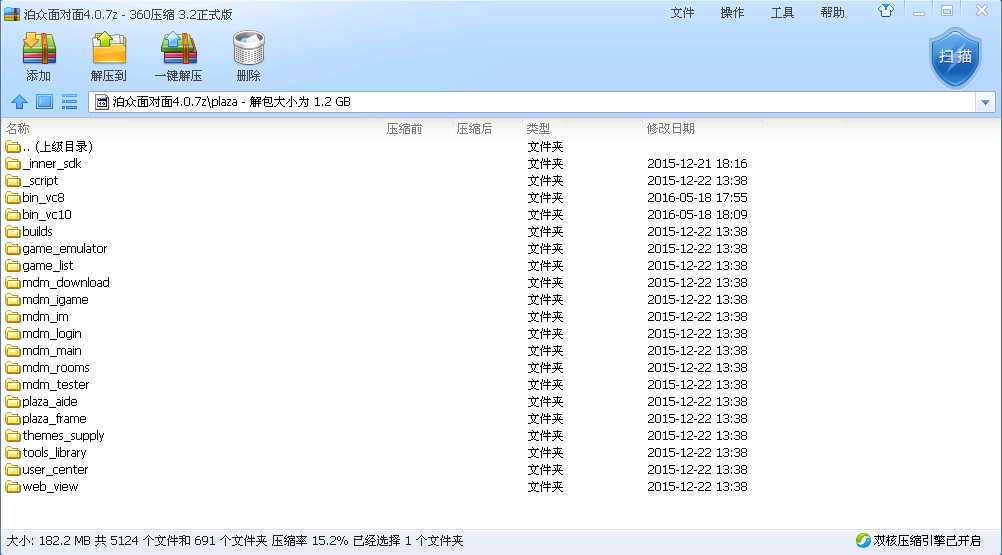Viewport: 1002px width, 555px height.
Task: Sort by the 名称 column header
Action: pos(18,128)
